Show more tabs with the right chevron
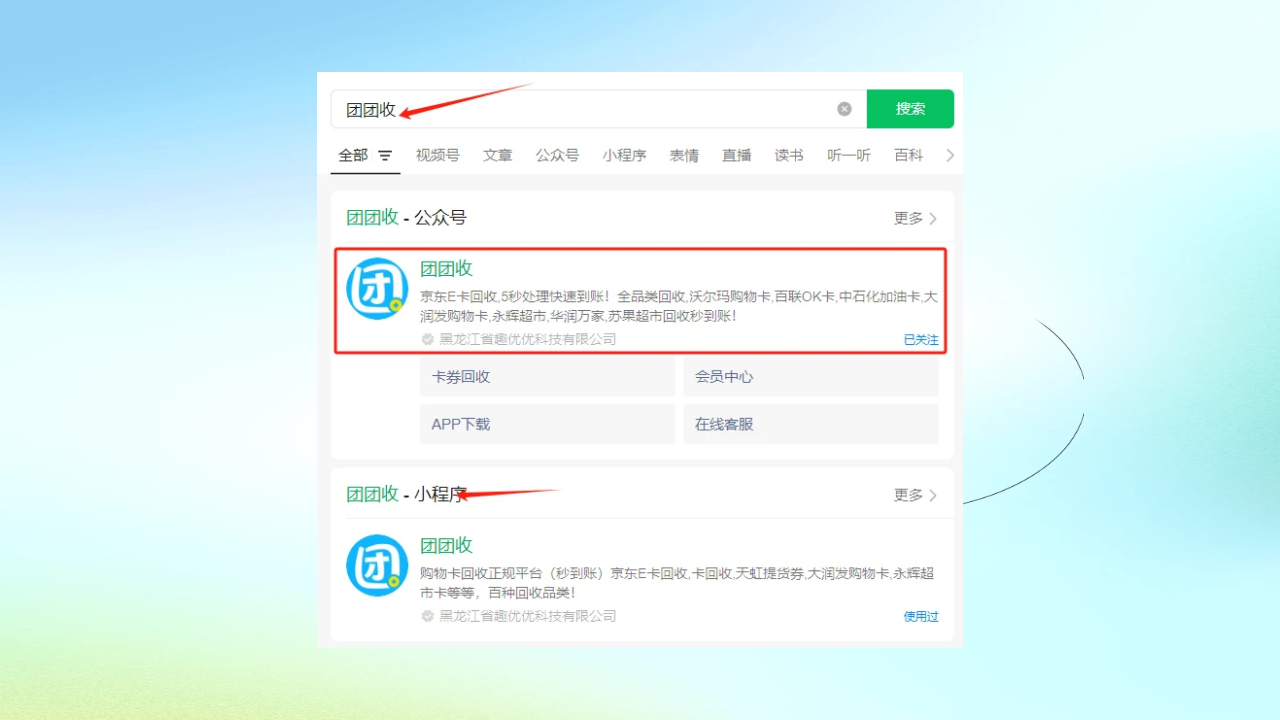Viewport: 1280px width, 720px height. pos(950,155)
